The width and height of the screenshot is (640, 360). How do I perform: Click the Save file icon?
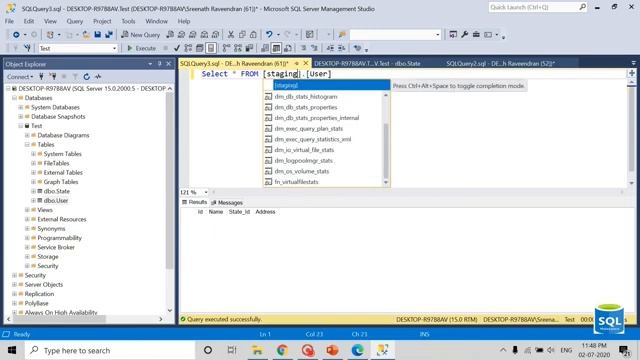[98, 35]
